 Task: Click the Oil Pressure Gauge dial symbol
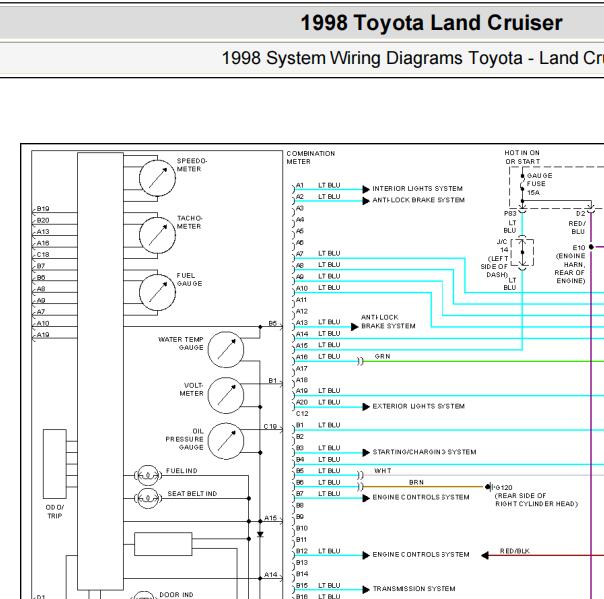point(226,441)
